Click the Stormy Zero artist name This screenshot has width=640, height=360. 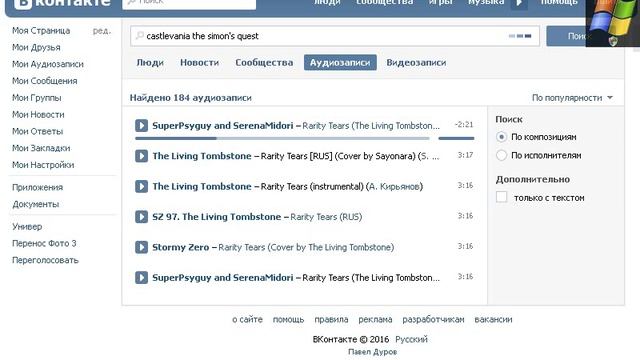180,247
